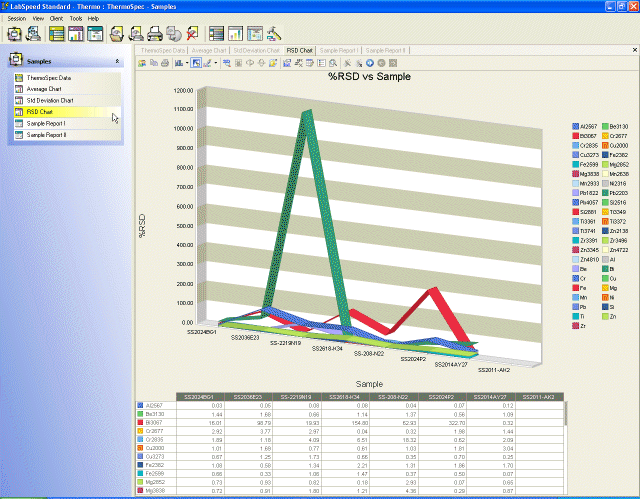The width and height of the screenshot is (640, 499).
Task: Open the Client menu
Action: click(56, 18)
